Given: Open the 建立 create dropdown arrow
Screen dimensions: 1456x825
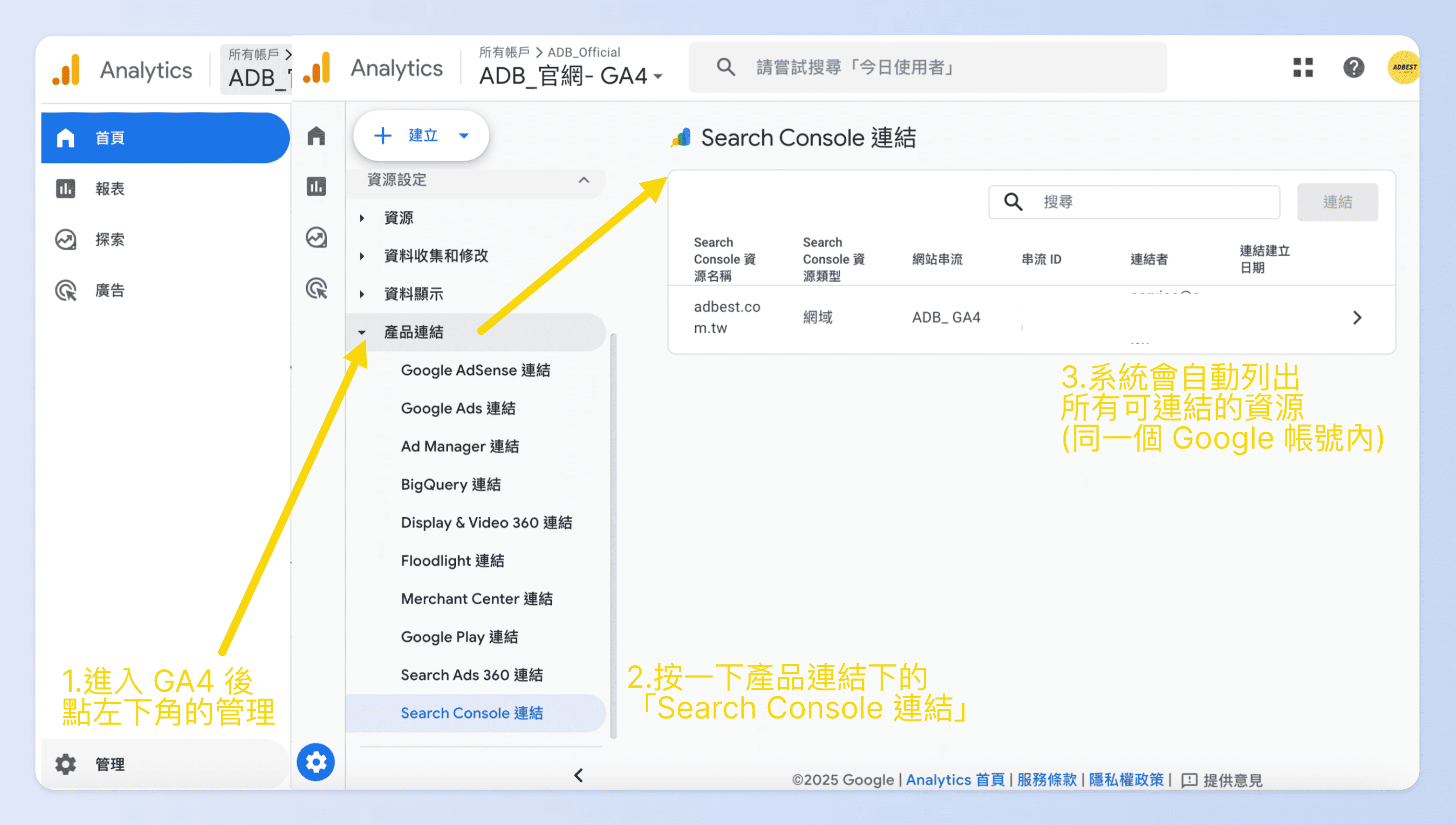Looking at the screenshot, I should pos(463,135).
